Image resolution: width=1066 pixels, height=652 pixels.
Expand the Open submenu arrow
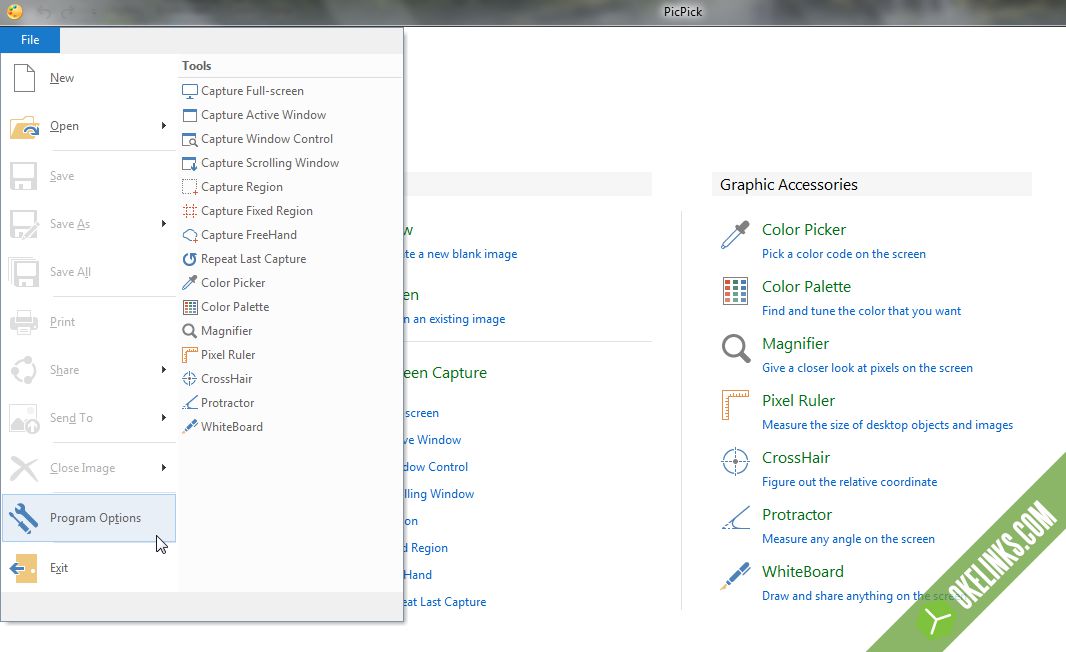[x=164, y=126]
